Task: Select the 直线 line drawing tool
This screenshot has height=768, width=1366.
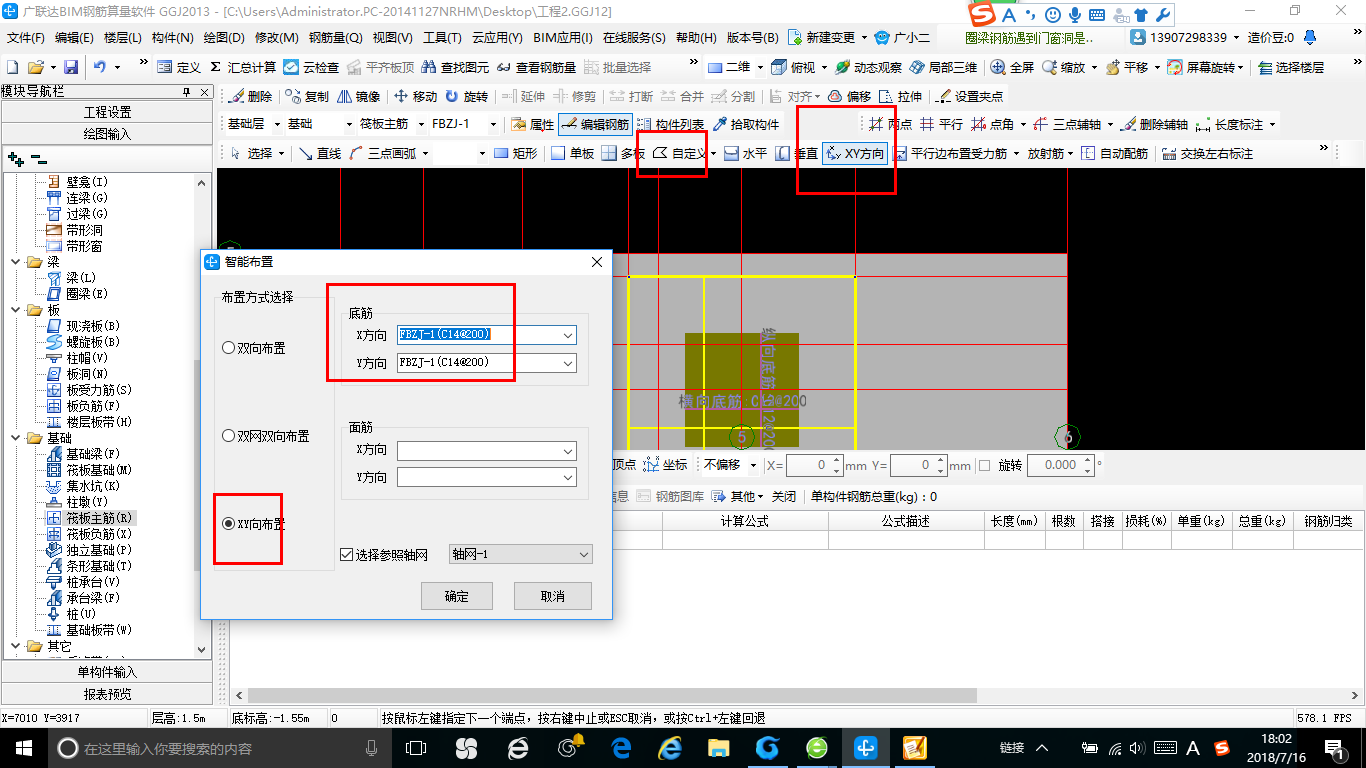Action: point(320,154)
